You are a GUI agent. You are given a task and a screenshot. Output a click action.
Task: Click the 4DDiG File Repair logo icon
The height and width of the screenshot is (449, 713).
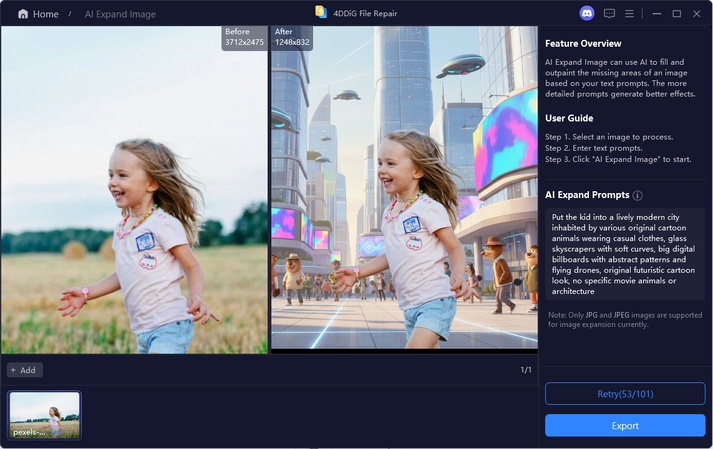321,12
